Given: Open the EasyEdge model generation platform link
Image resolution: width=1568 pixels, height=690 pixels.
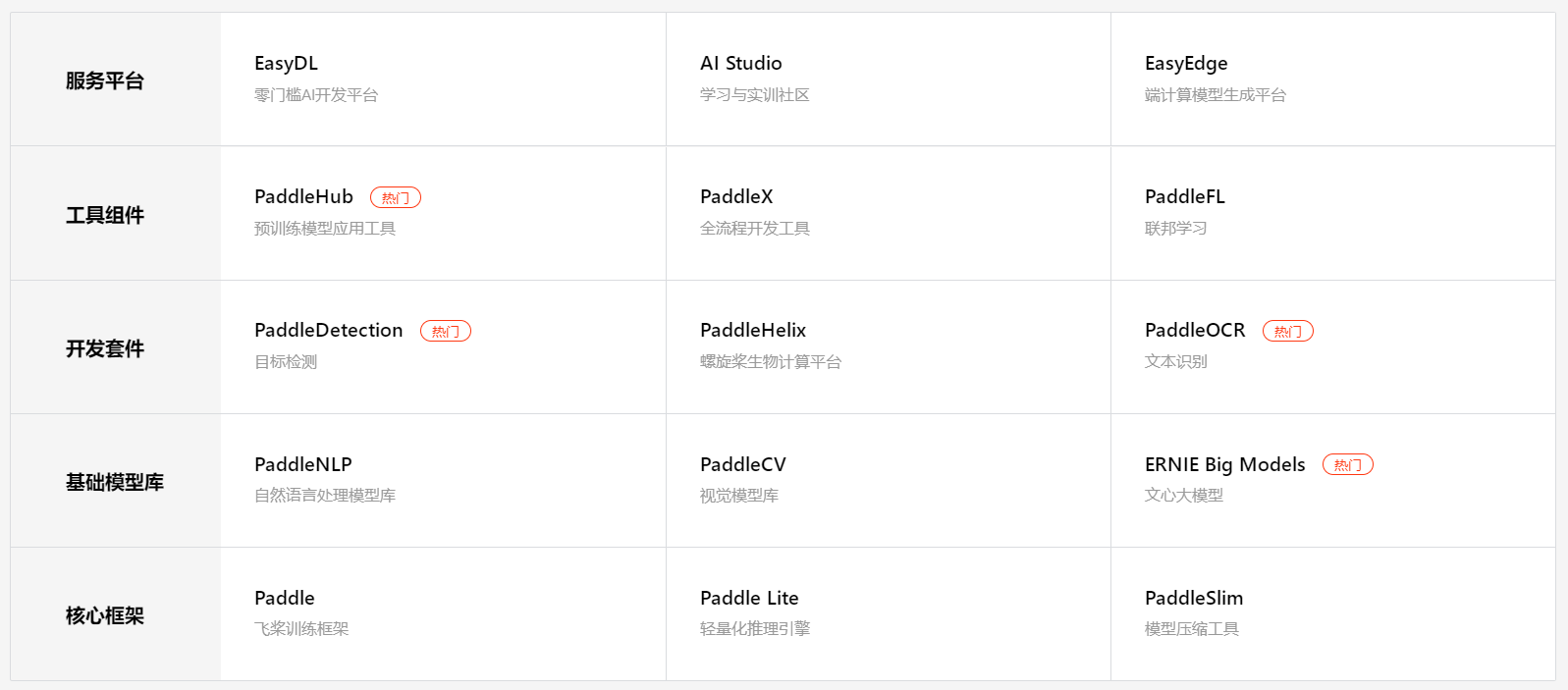Looking at the screenshot, I should pos(1186,62).
